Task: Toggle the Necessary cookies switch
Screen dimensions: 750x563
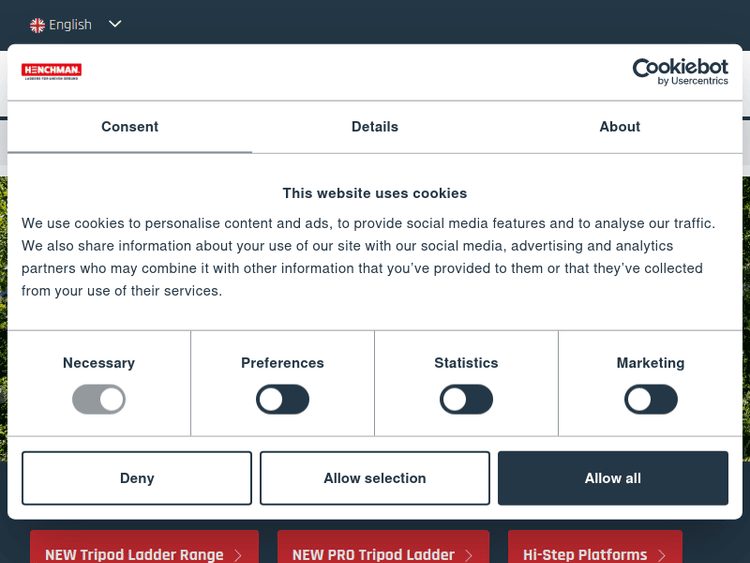Action: [99, 400]
